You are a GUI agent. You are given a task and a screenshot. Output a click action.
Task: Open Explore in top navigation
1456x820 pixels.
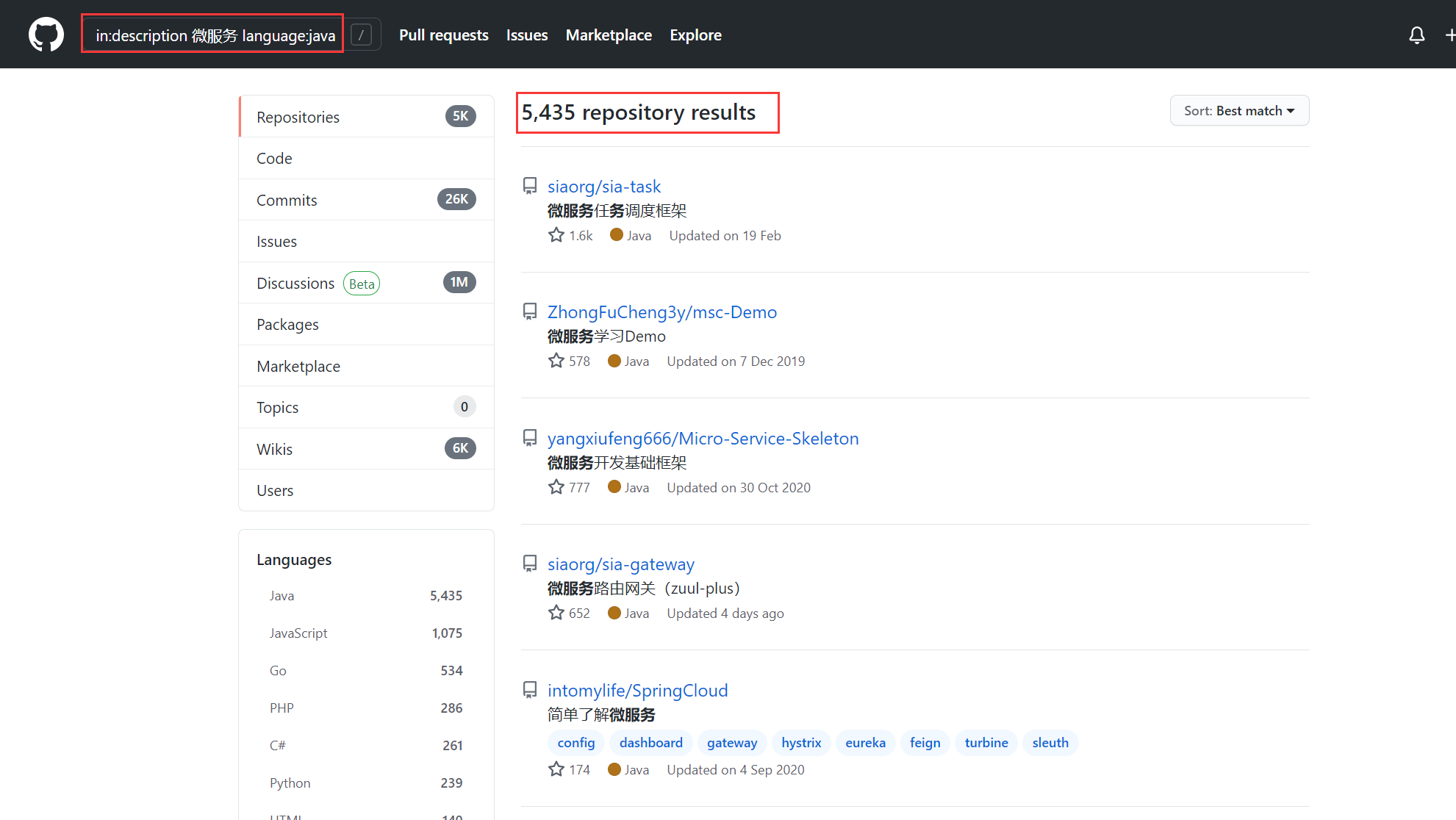pyautogui.click(x=695, y=35)
